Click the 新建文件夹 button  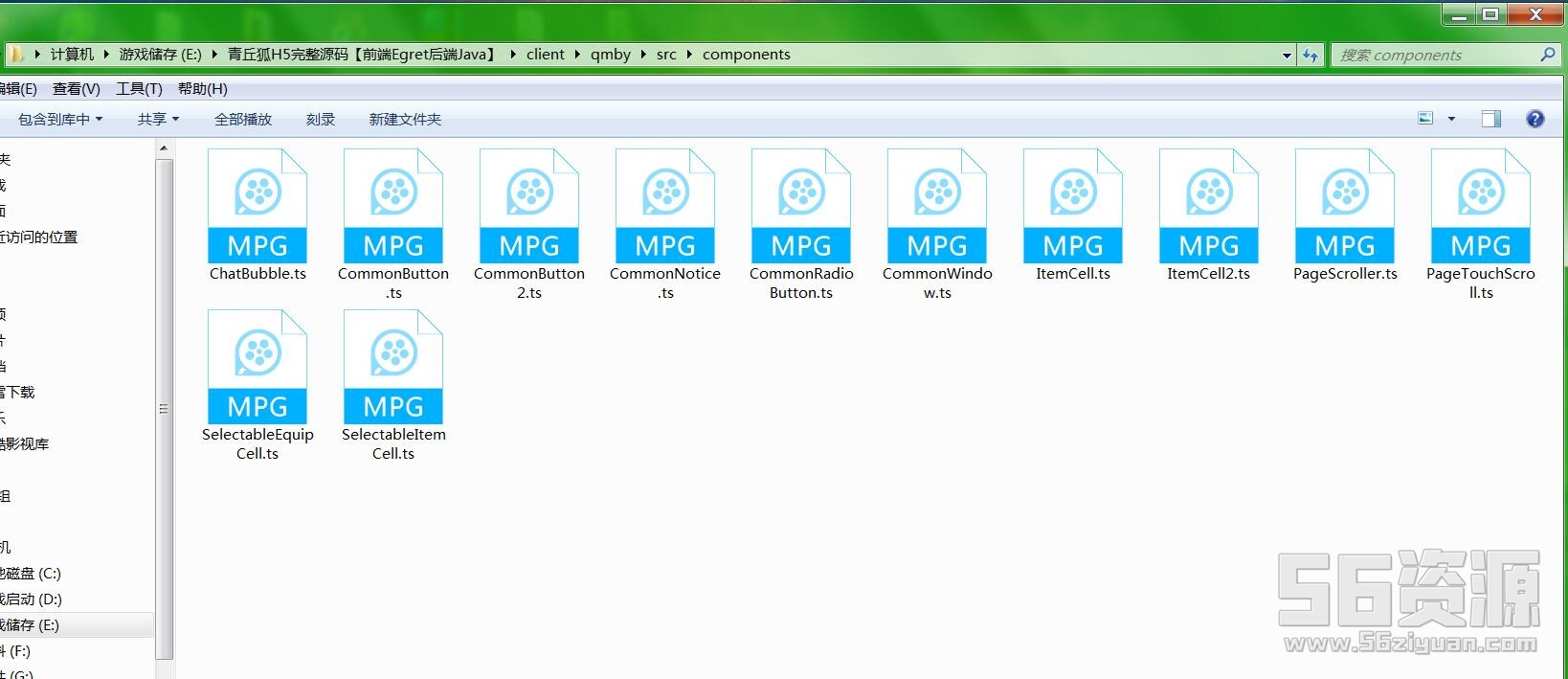(405, 120)
